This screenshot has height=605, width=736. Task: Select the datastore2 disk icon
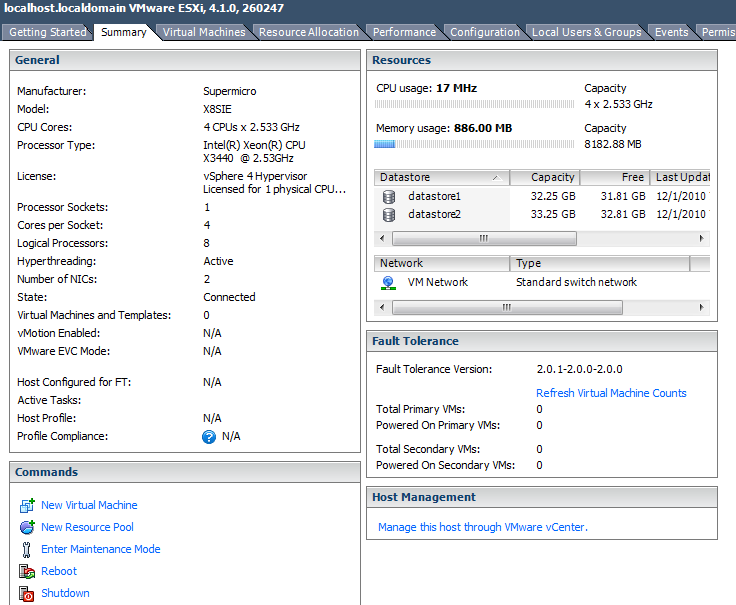coord(389,214)
